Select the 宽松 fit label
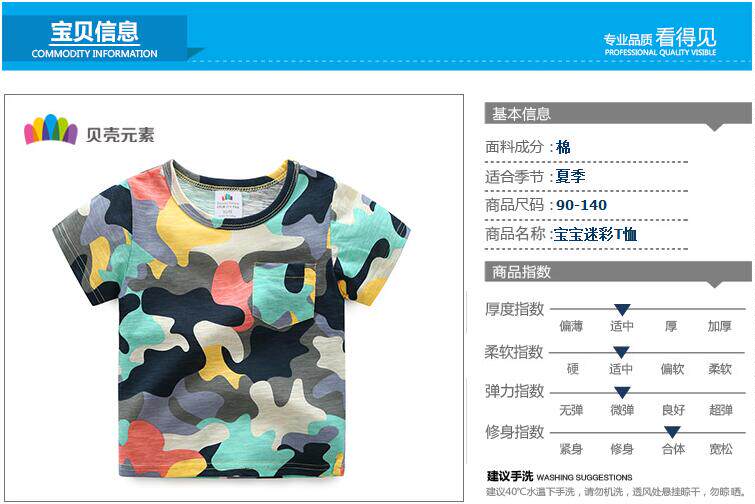This screenshot has width=755, height=504. point(721,449)
